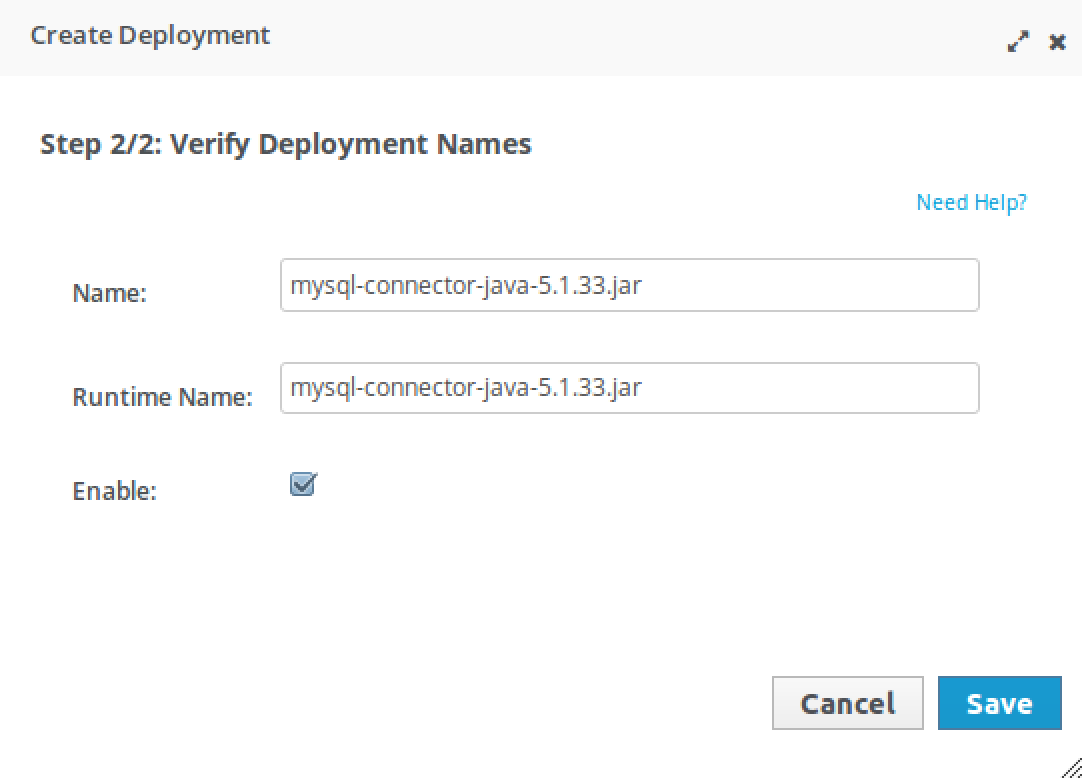
Task: Click the Enable: label
Action: 115,491
